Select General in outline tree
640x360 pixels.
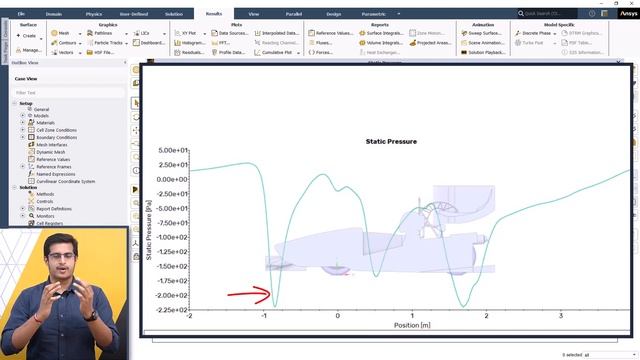[x=41, y=109]
